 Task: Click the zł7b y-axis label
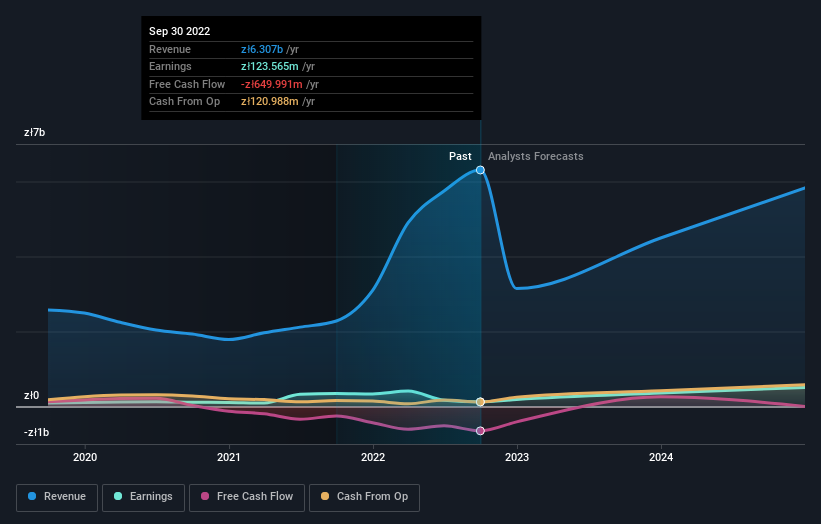click(35, 132)
